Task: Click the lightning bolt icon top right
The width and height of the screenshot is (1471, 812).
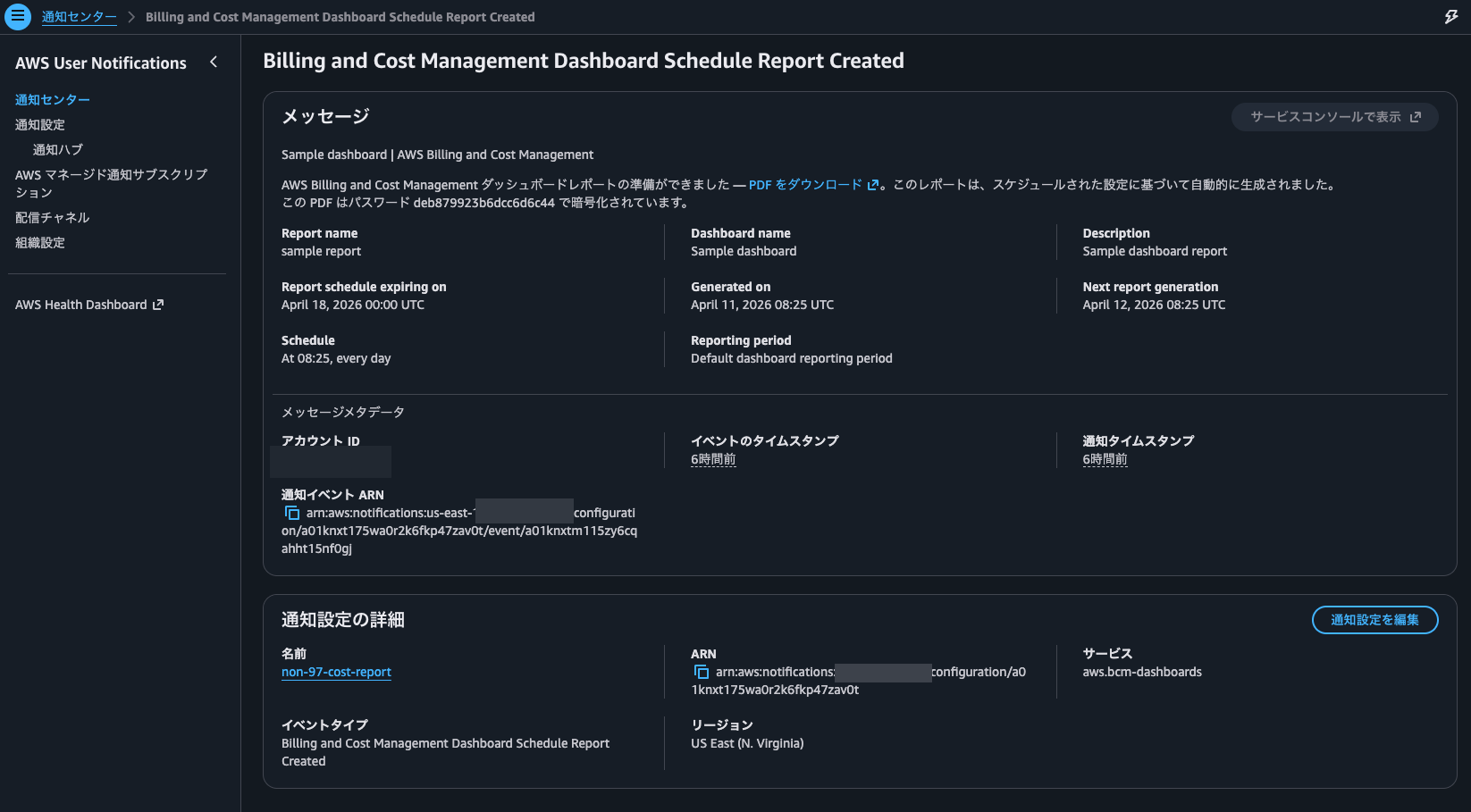Action: 1451,16
